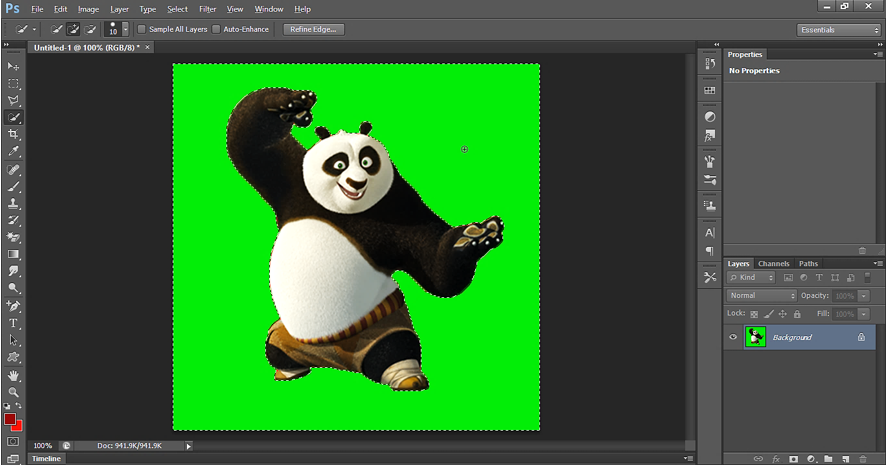This screenshot has width=887, height=466.
Task: Click Create new layer icon
Action: pos(846,459)
